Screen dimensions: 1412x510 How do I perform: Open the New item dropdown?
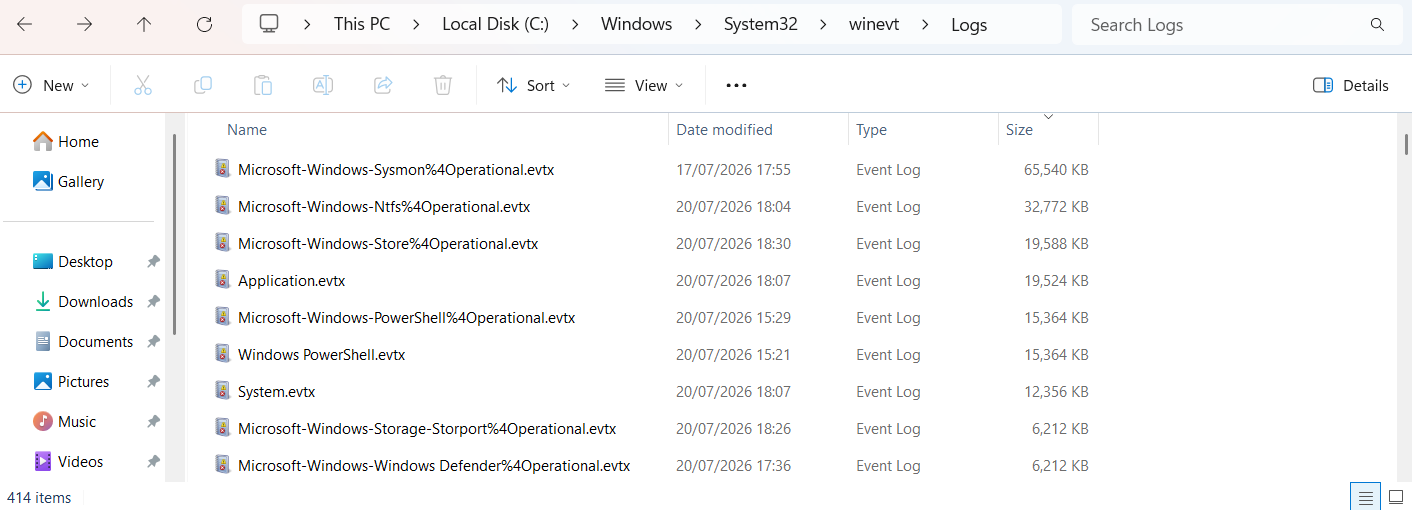tap(51, 85)
